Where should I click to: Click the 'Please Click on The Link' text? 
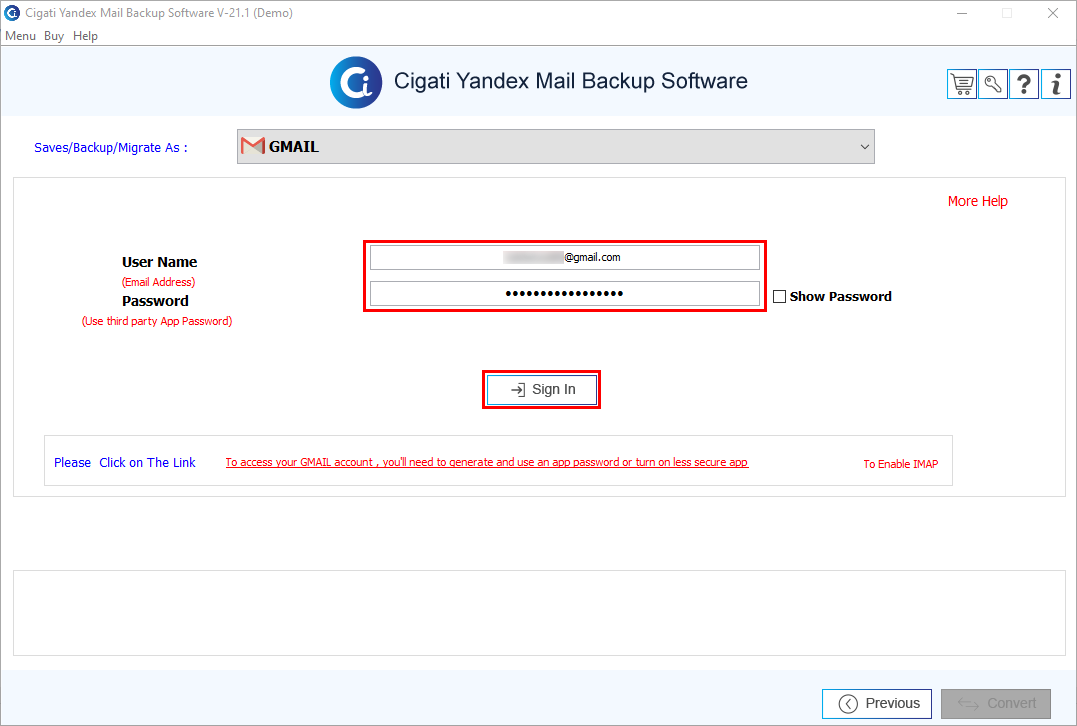point(125,462)
